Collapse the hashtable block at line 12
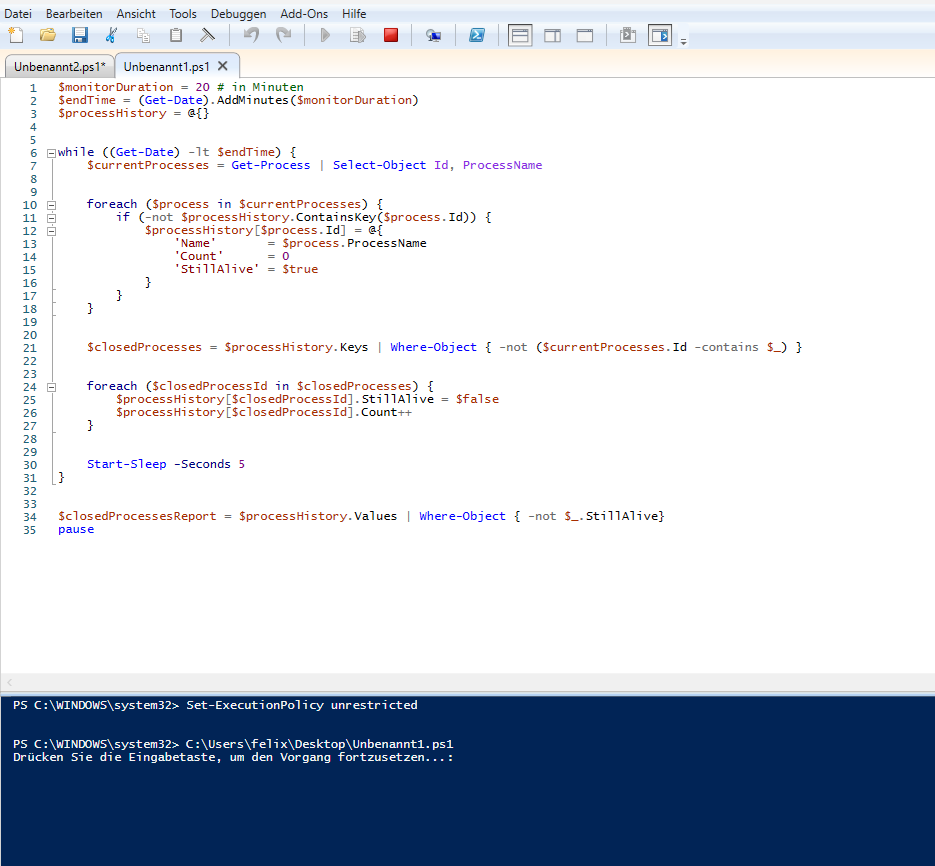The height and width of the screenshot is (866, 935). (51, 231)
